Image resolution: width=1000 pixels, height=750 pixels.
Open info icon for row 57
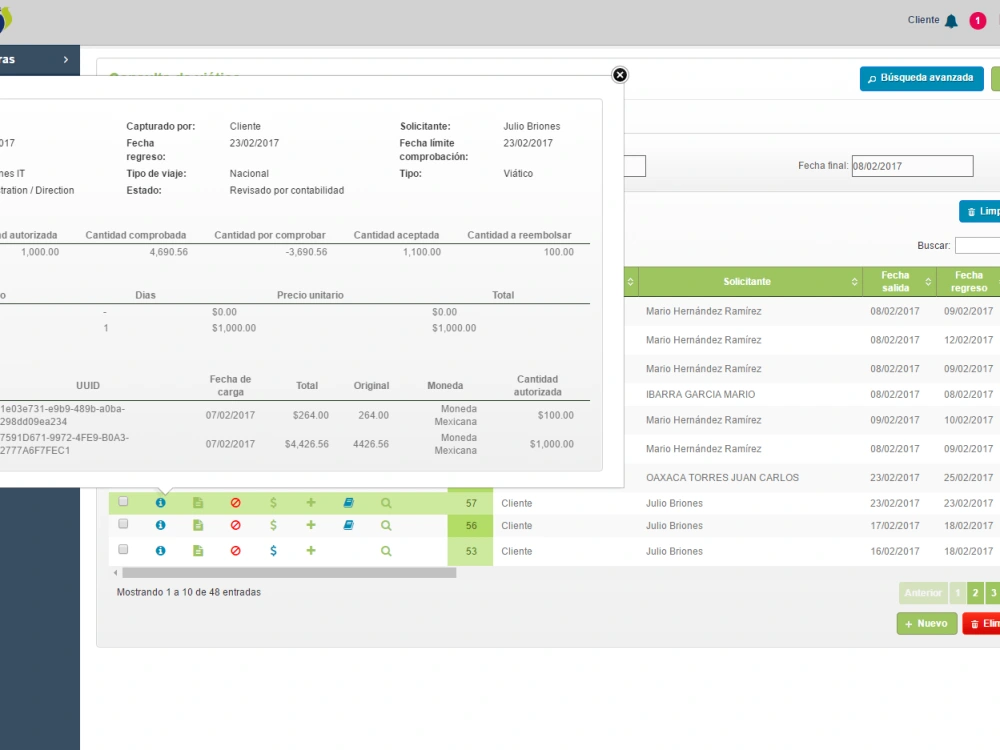[160, 503]
